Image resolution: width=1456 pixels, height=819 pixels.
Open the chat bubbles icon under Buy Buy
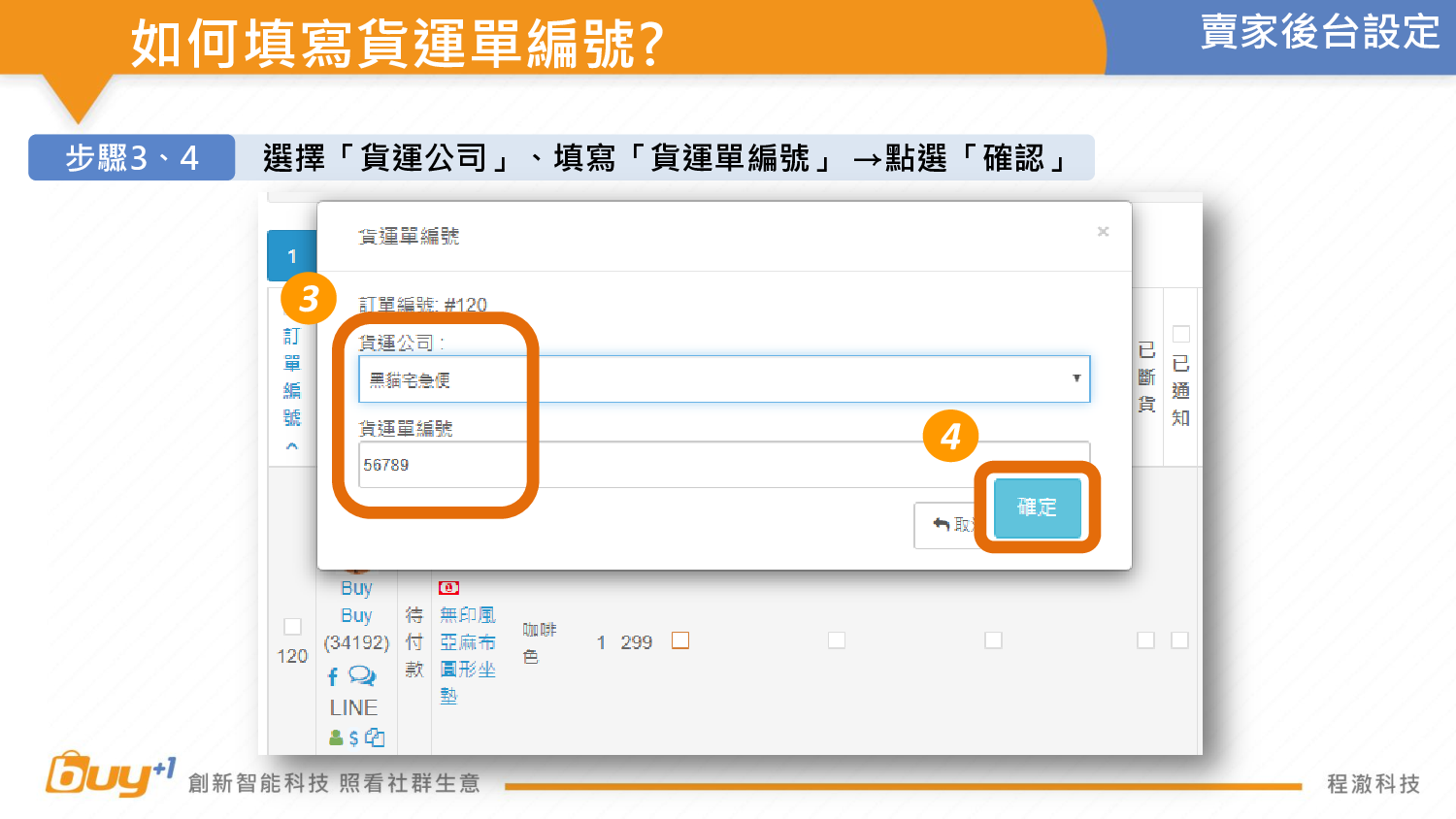[x=362, y=675]
